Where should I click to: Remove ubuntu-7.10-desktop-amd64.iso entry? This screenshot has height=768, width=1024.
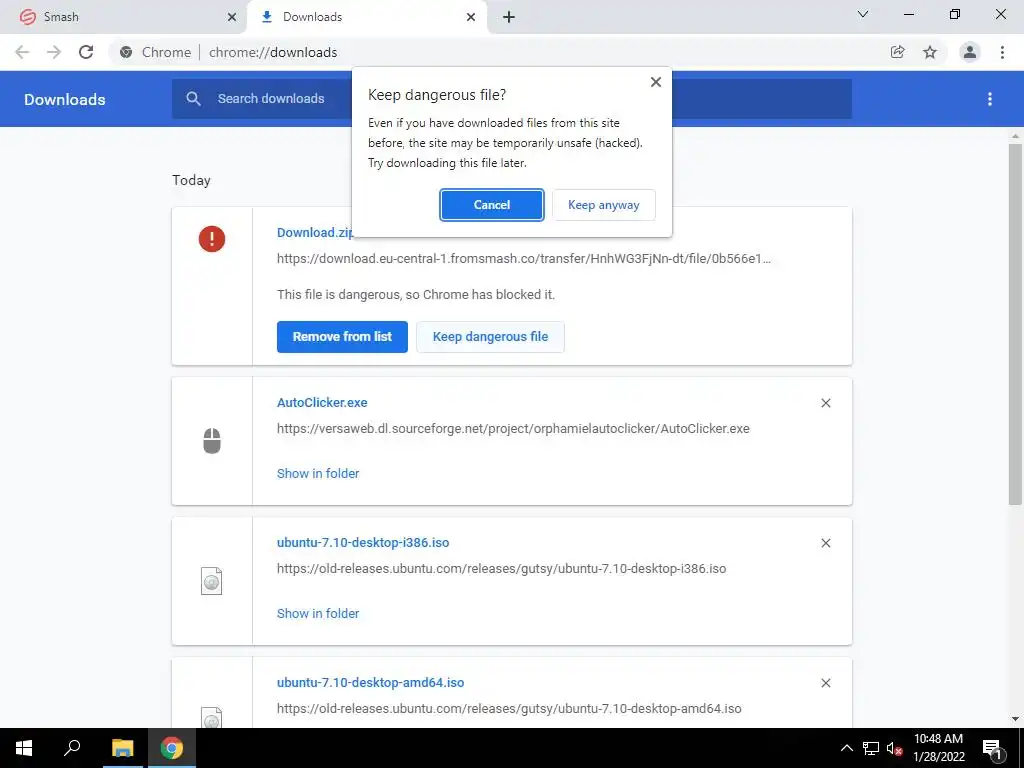pos(825,682)
